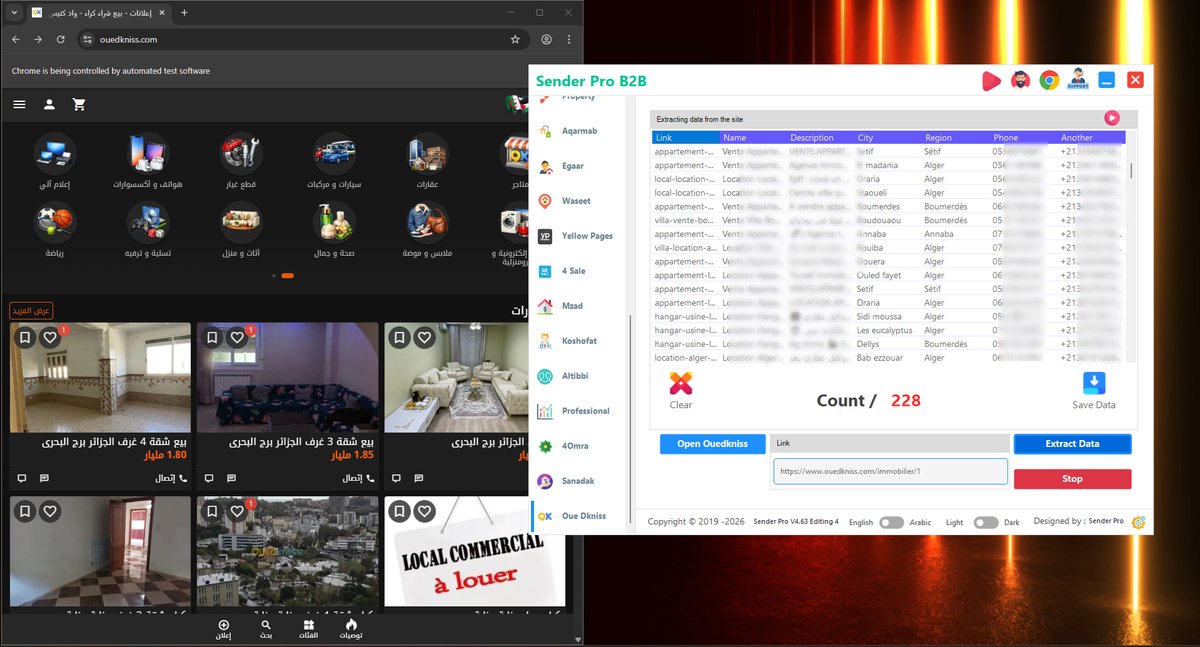The image size is (1200, 647).
Task: Open the رياضة sports category icon
Action: coord(55,222)
